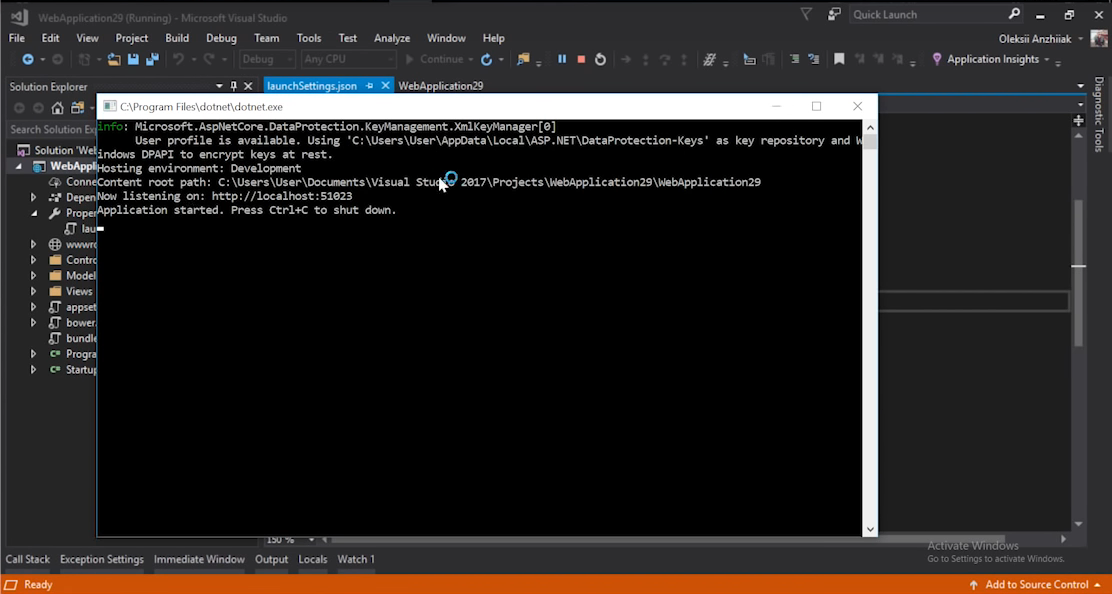Open the Oleksii Anzhiiak account dropdown
The height and width of the screenshot is (594, 1112).
(x=1081, y=39)
